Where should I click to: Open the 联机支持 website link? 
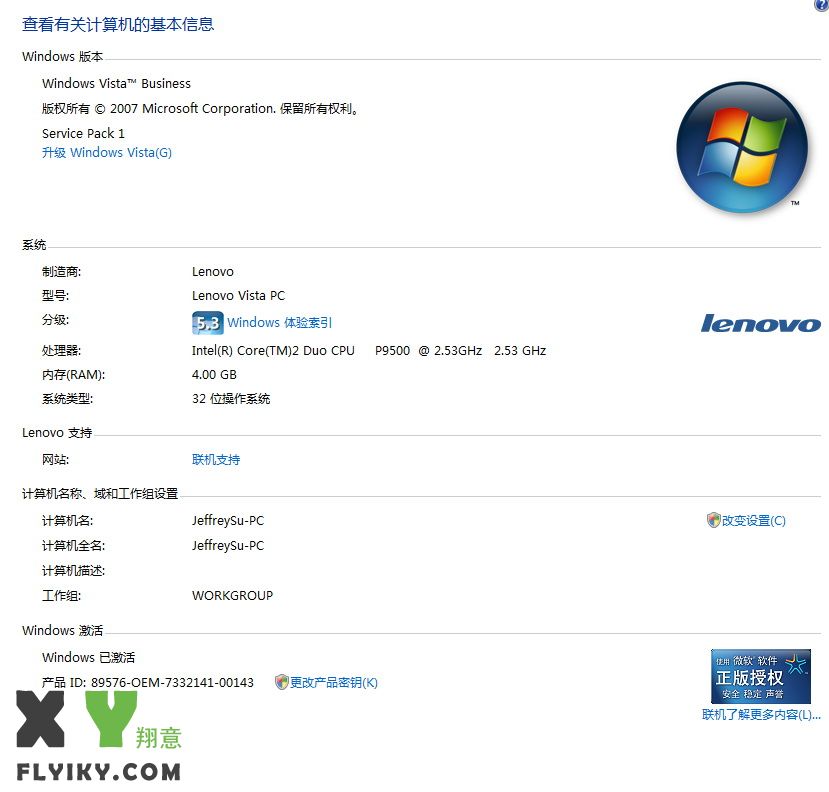coord(216,459)
